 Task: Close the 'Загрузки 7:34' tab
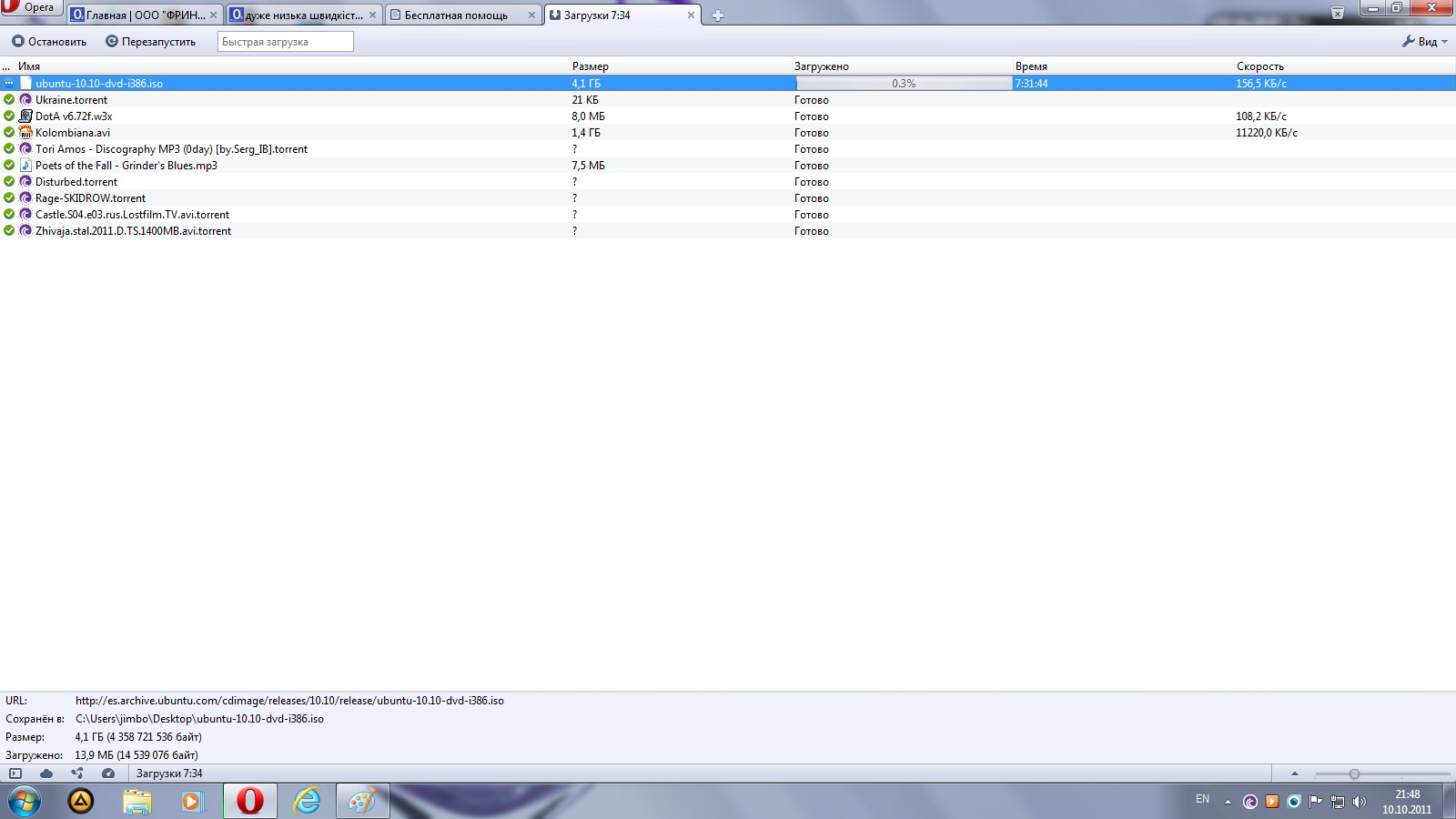(x=691, y=15)
